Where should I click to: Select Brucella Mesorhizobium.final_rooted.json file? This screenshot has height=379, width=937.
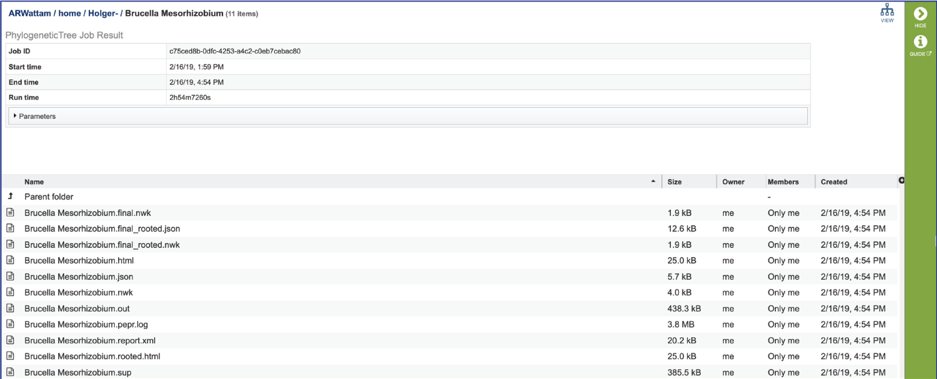(x=102, y=228)
